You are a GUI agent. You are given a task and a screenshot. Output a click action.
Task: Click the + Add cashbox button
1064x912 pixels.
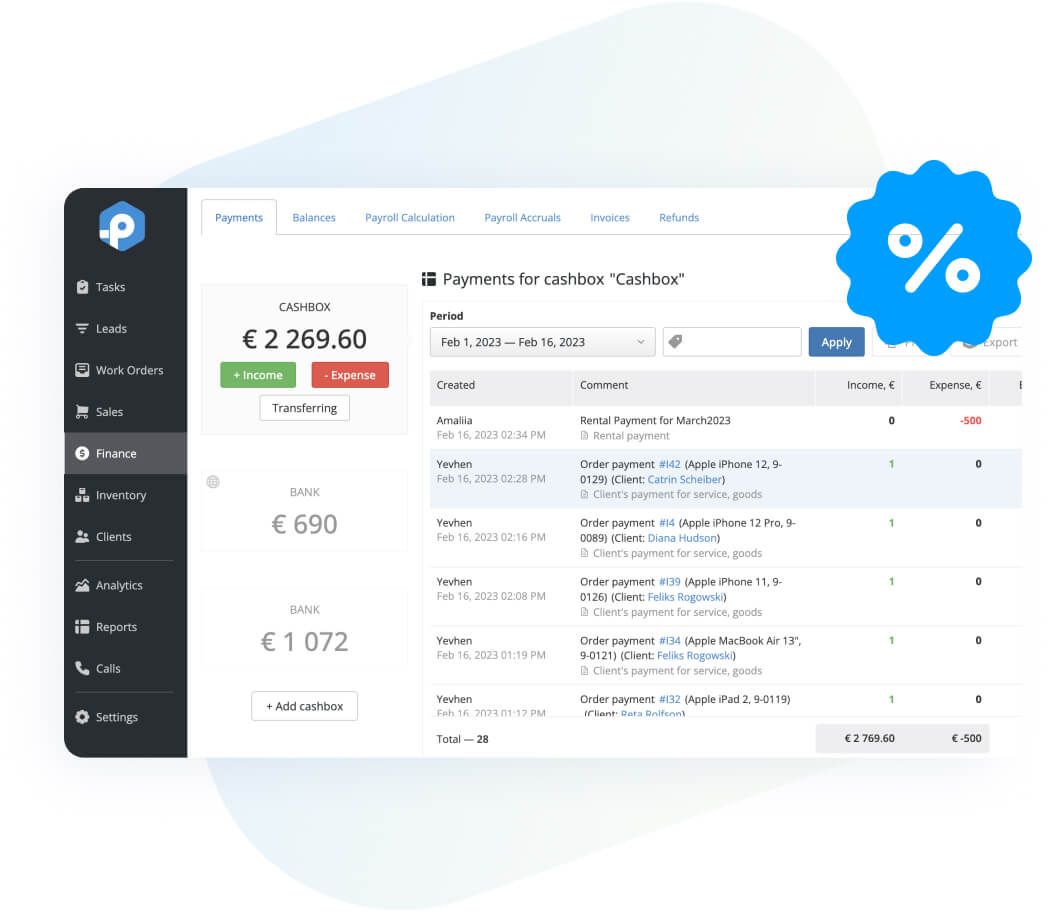[x=304, y=706]
